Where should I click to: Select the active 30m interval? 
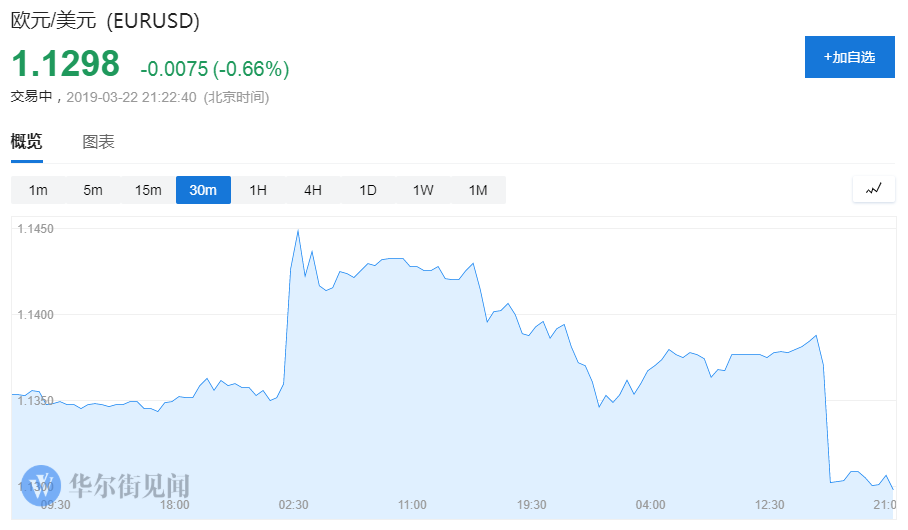(x=203, y=190)
